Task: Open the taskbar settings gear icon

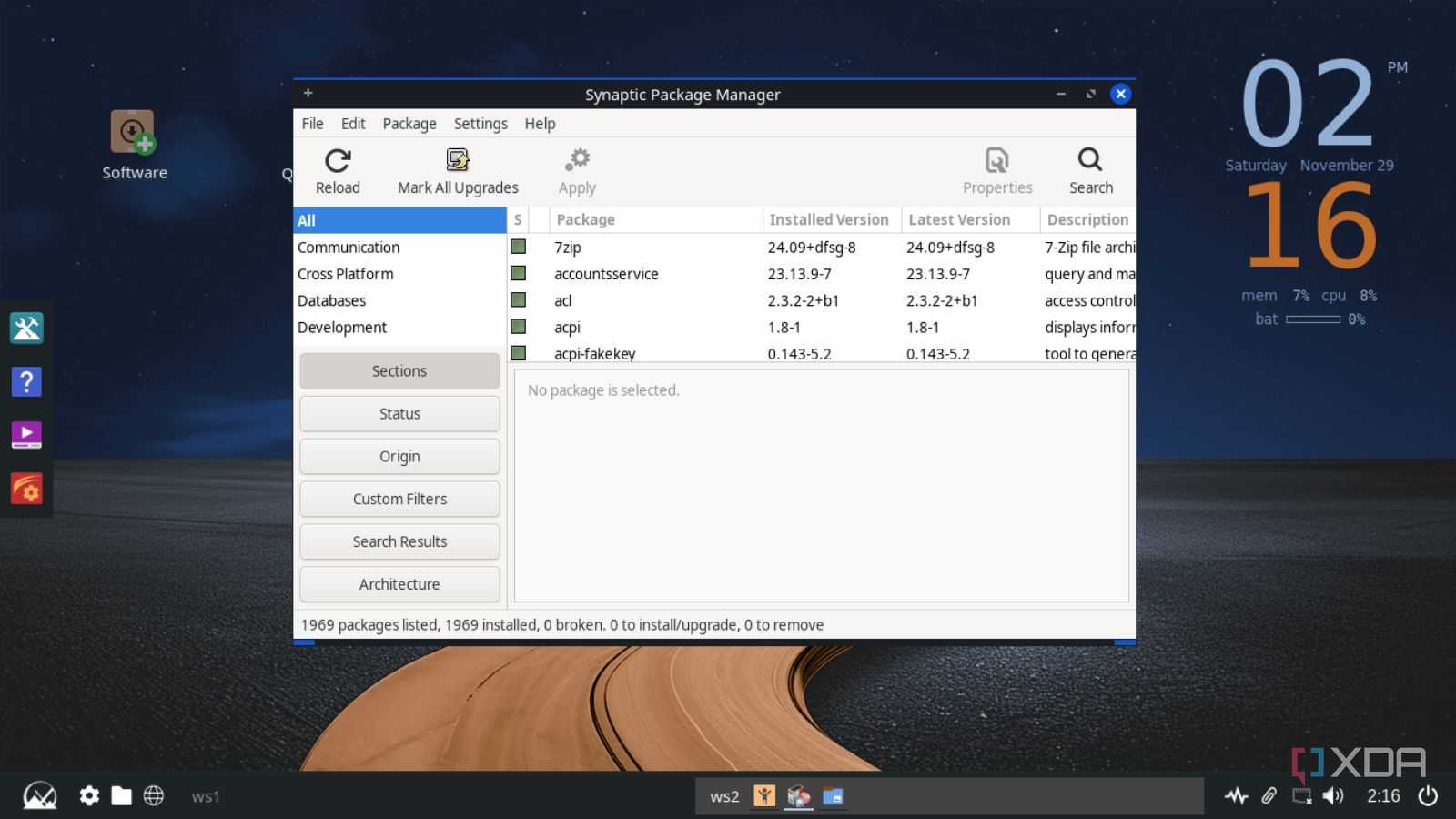Action: (x=89, y=796)
